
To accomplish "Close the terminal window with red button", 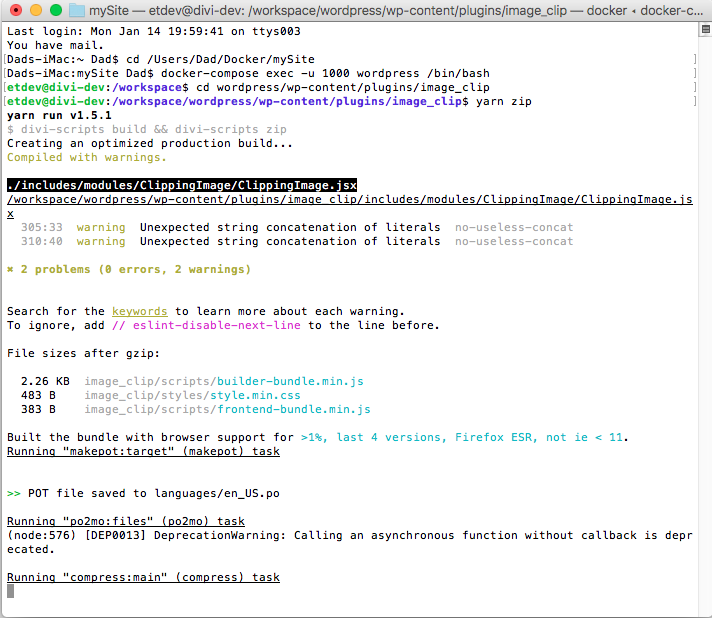I will pos(16,10).
